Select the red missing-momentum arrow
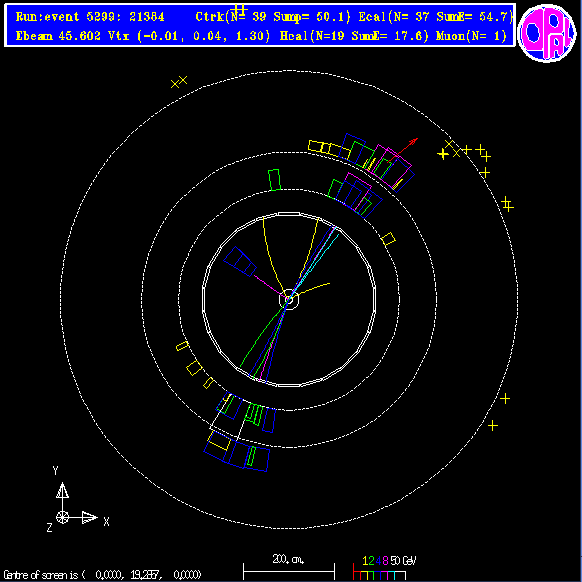 pos(403,150)
